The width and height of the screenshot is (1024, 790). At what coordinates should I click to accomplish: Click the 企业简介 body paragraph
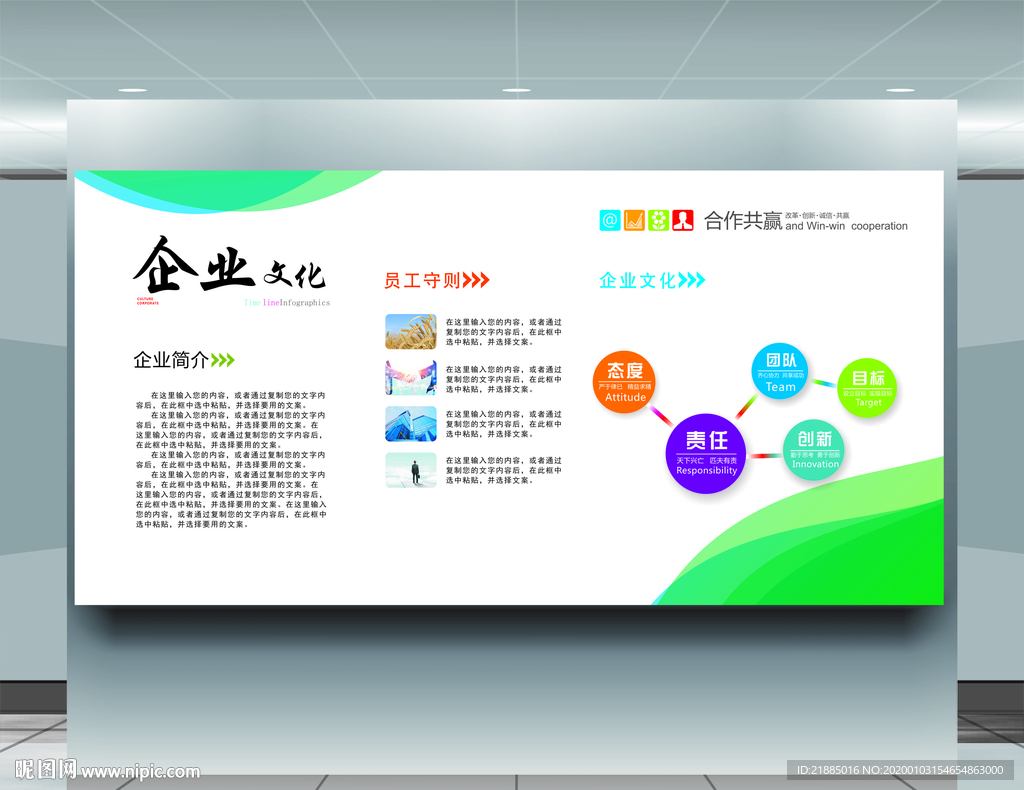click(231, 460)
